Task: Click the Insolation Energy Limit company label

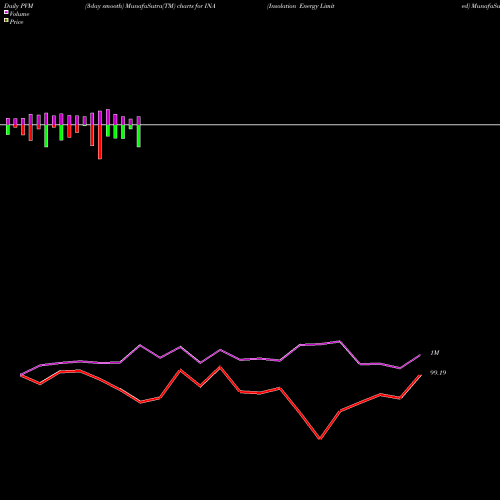Action: [x=300, y=6]
